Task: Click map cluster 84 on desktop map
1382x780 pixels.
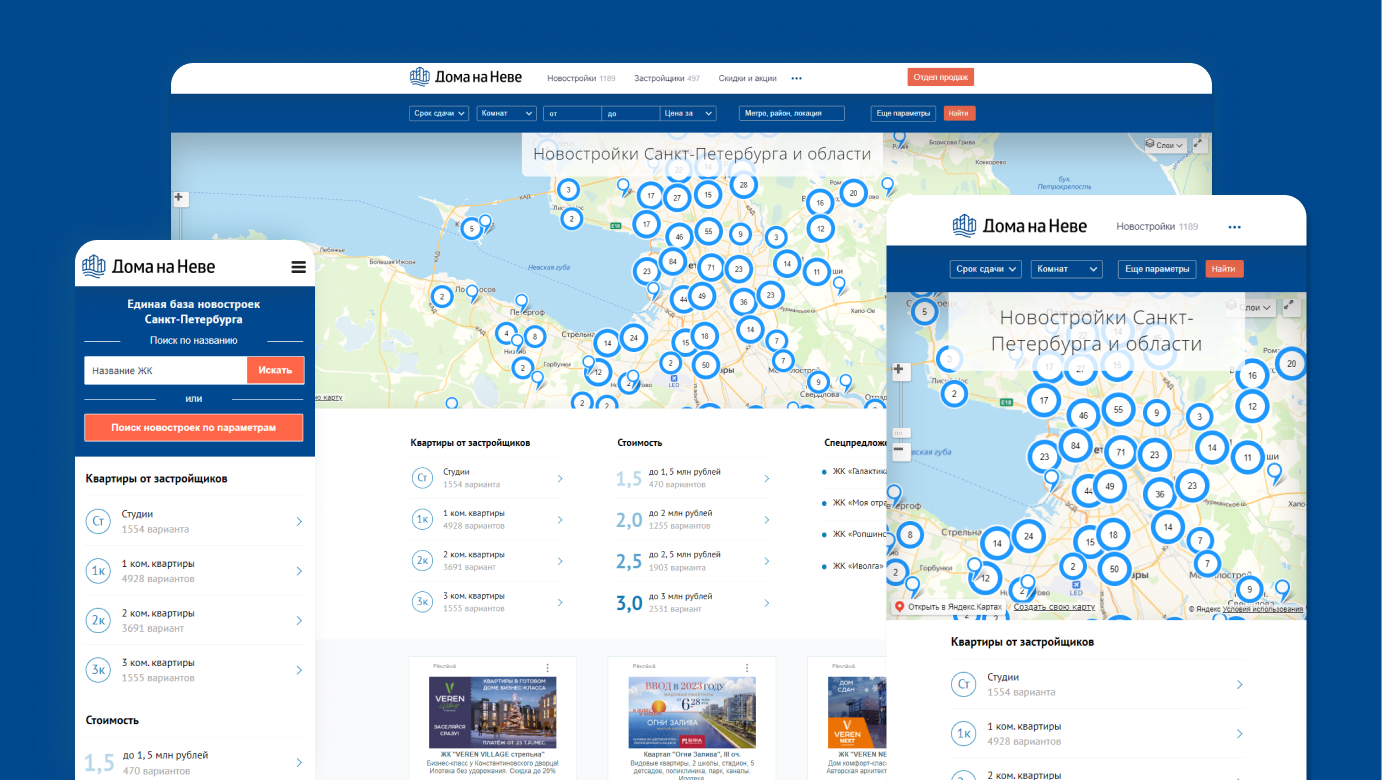Action: pyautogui.click(x=673, y=263)
